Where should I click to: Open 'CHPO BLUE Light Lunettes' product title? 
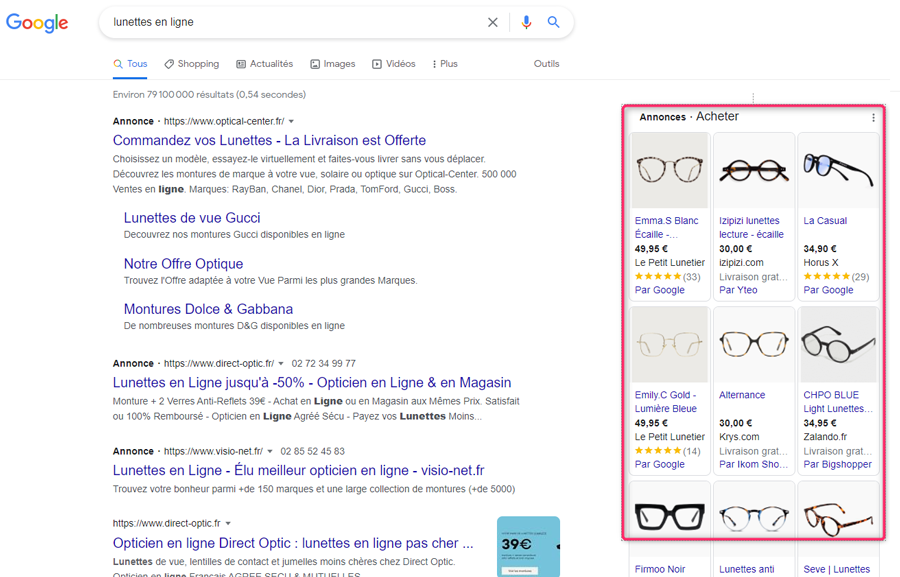pyautogui.click(x=838, y=402)
